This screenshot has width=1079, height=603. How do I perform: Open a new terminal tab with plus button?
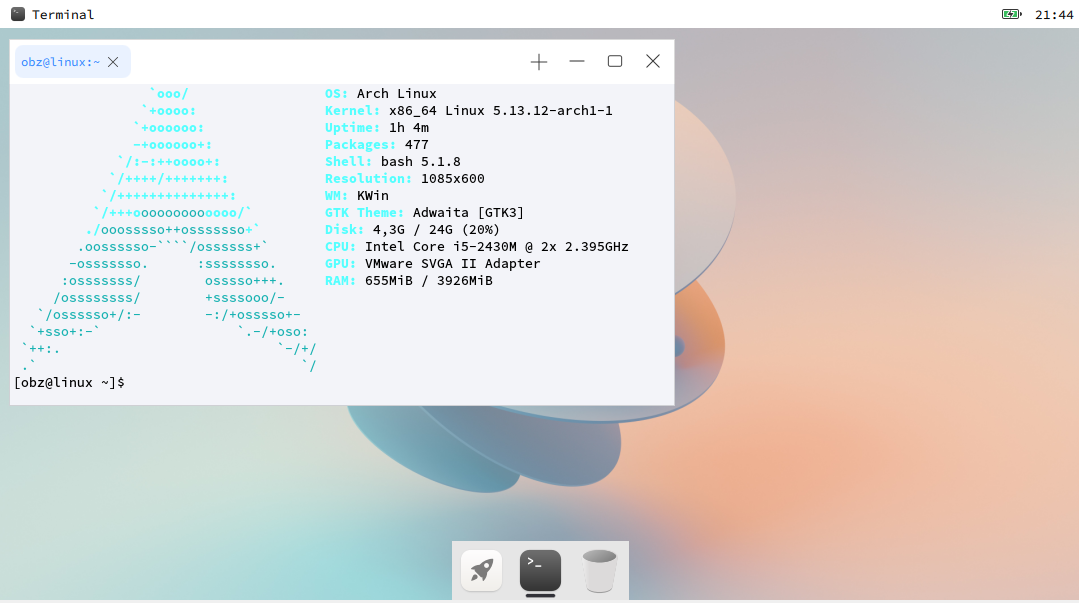539,62
